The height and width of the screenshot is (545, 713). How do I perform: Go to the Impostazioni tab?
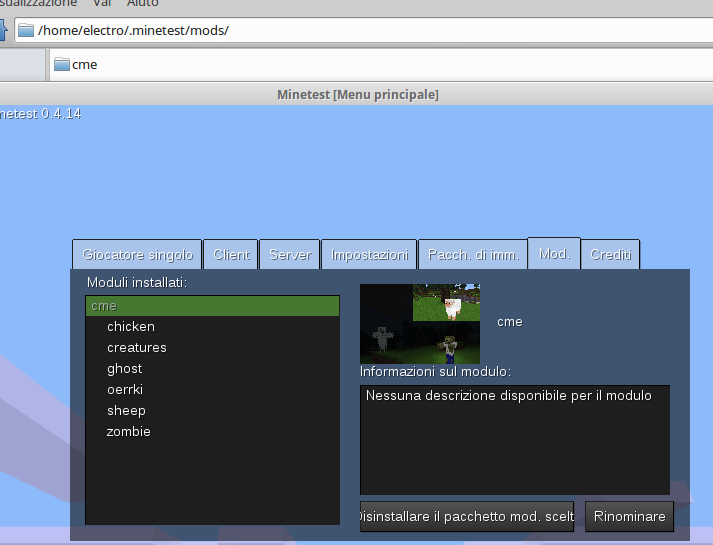tap(370, 255)
